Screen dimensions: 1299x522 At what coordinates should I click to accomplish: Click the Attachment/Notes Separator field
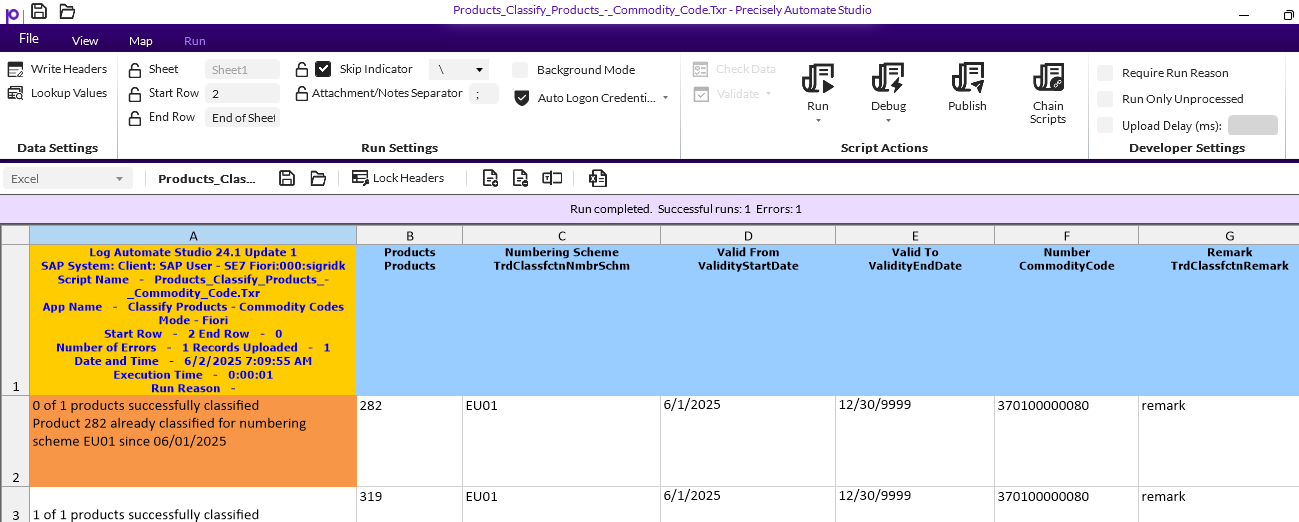(484, 94)
